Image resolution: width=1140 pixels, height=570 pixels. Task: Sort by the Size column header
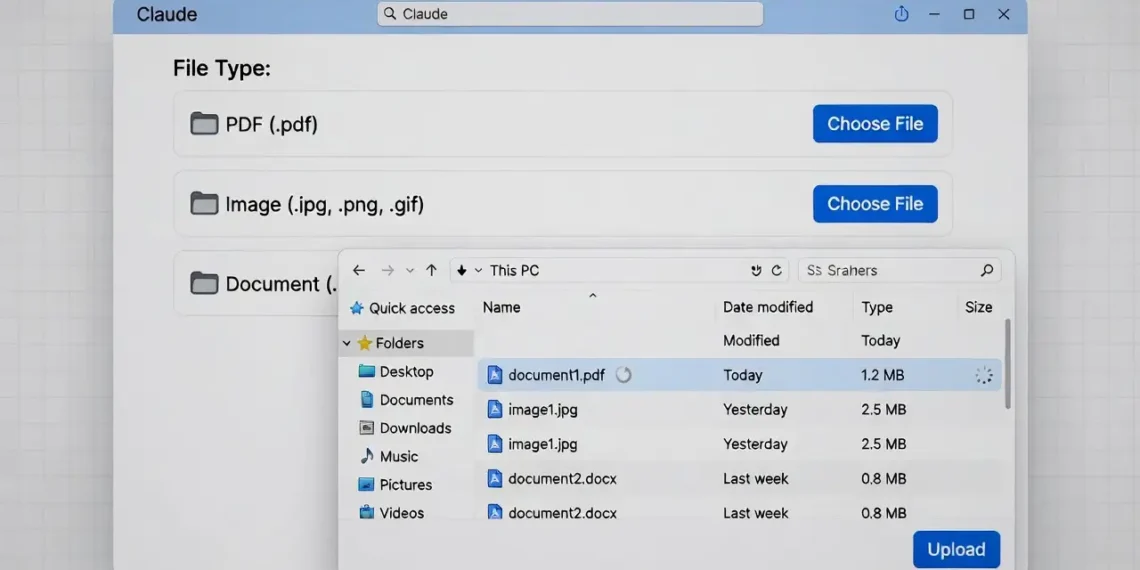point(979,308)
